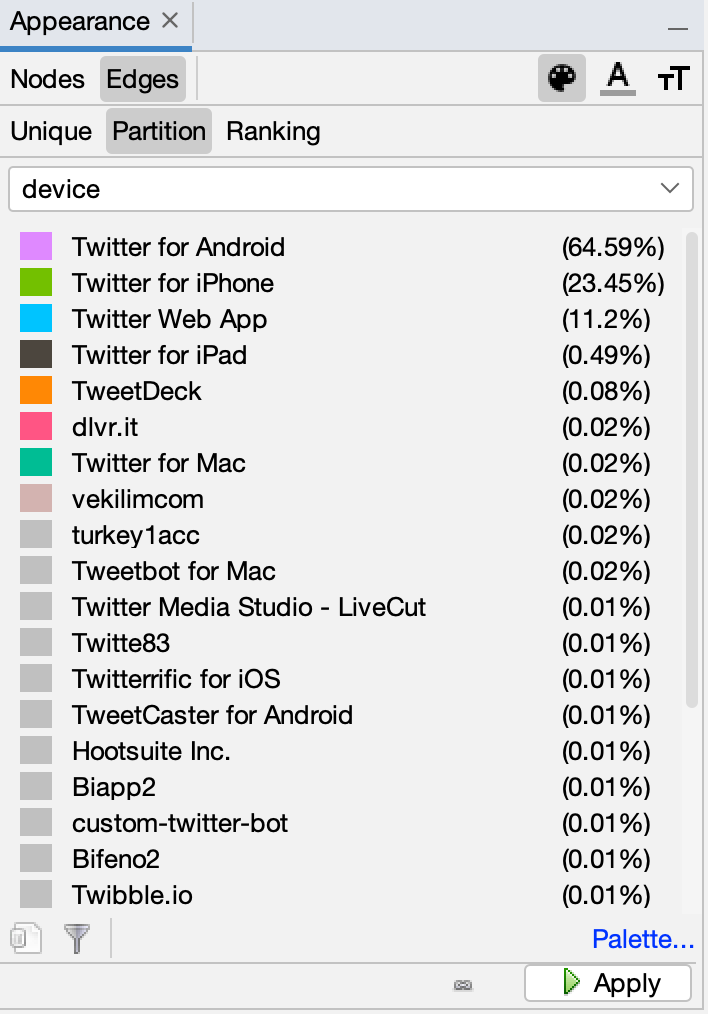The image size is (708, 1014).
Task: Open the Palette... link
Action: 643,939
